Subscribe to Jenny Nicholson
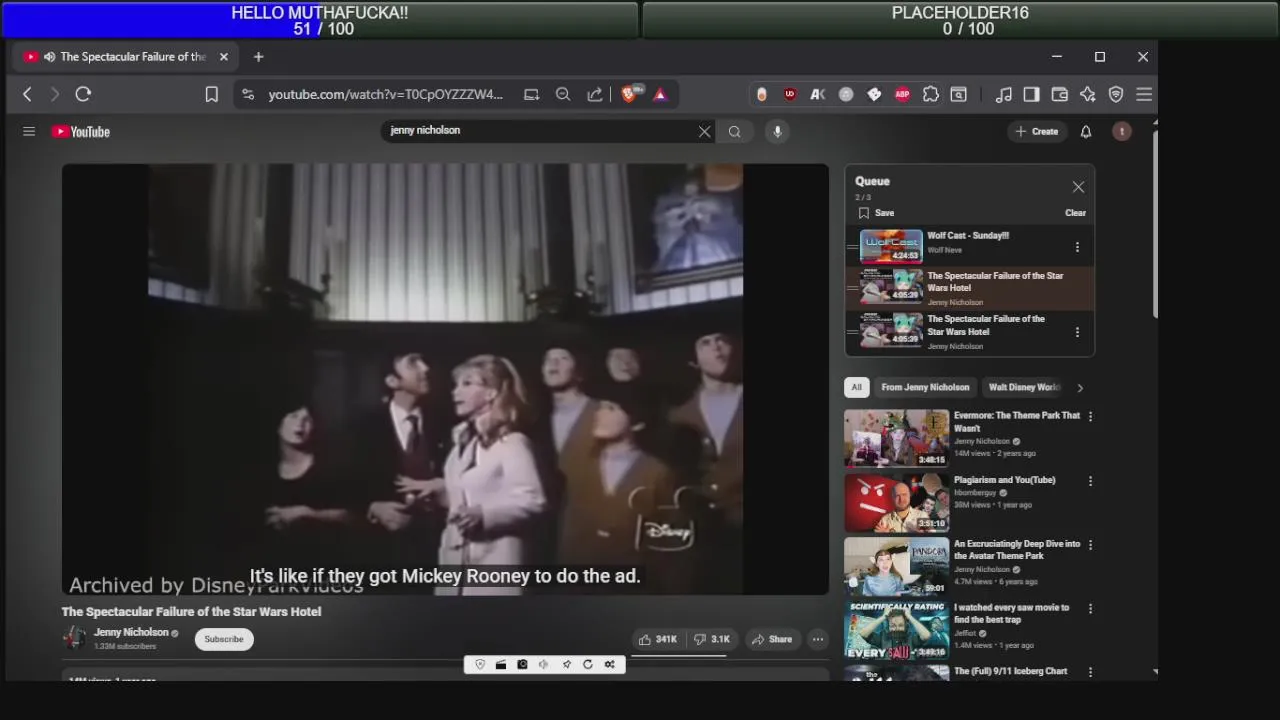Screen dimensions: 1280x720 (224, 639)
